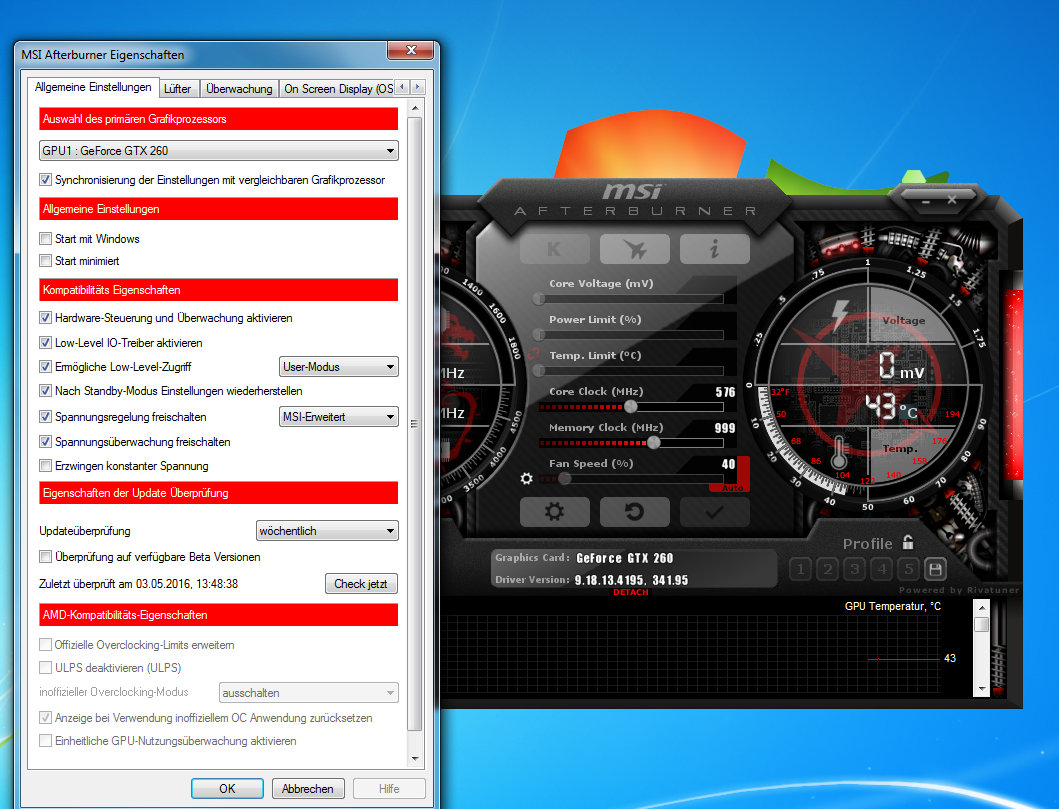Click the Core Clock value 576

coord(725,392)
